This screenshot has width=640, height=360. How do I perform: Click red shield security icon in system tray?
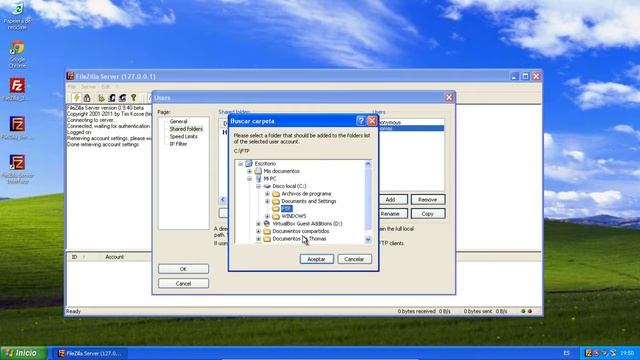click(596, 353)
